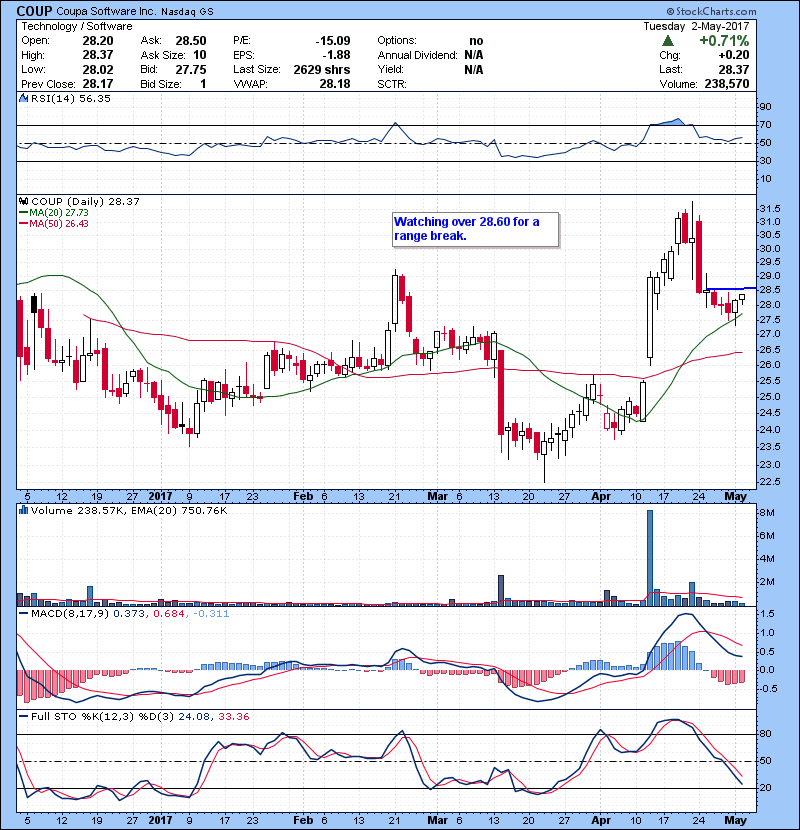Screen dimensions: 800x830
Task: Click the MA(50) value 26.43
Action: 77,224
